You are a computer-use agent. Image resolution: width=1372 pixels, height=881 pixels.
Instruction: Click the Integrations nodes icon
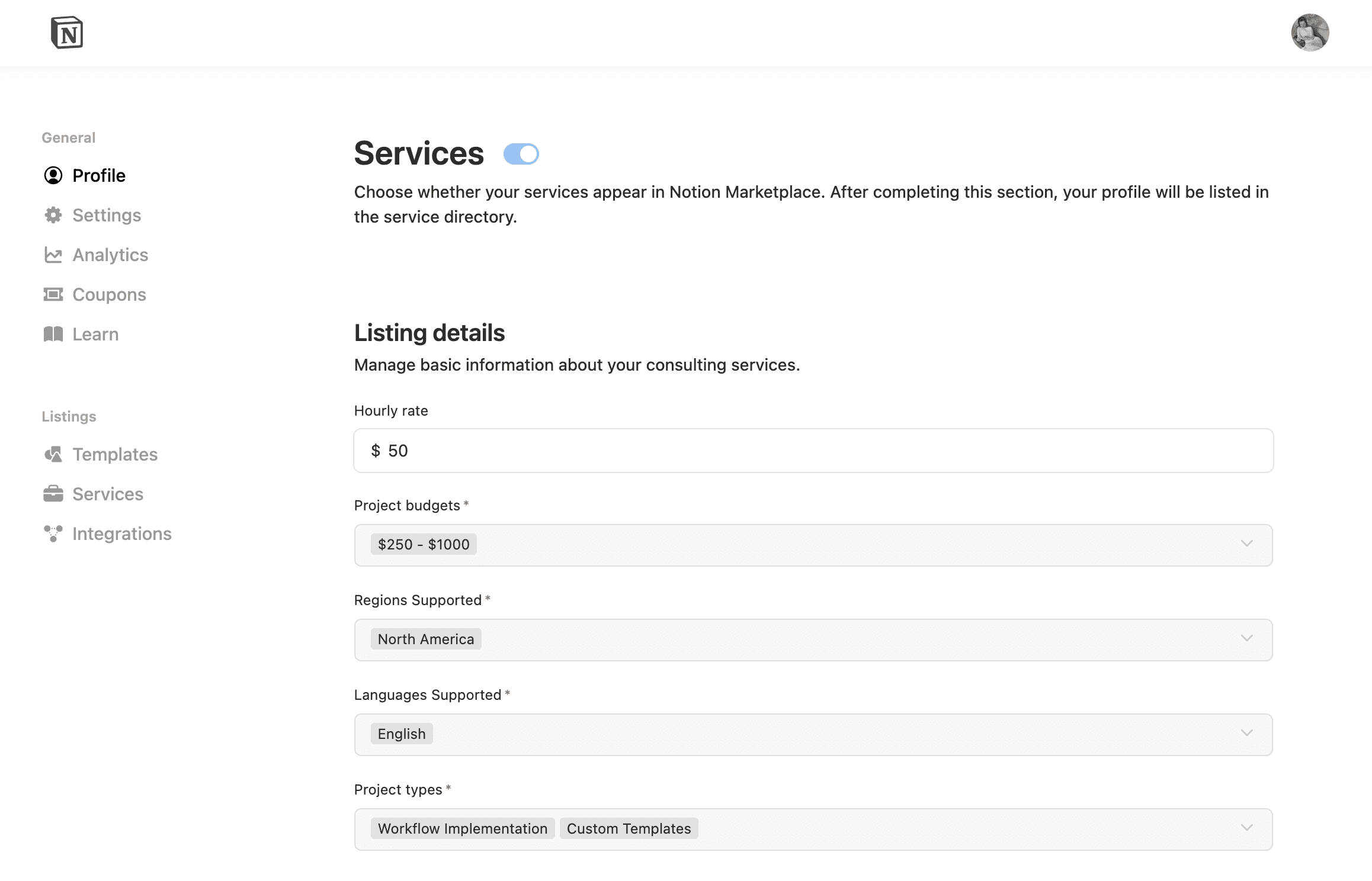coord(53,533)
